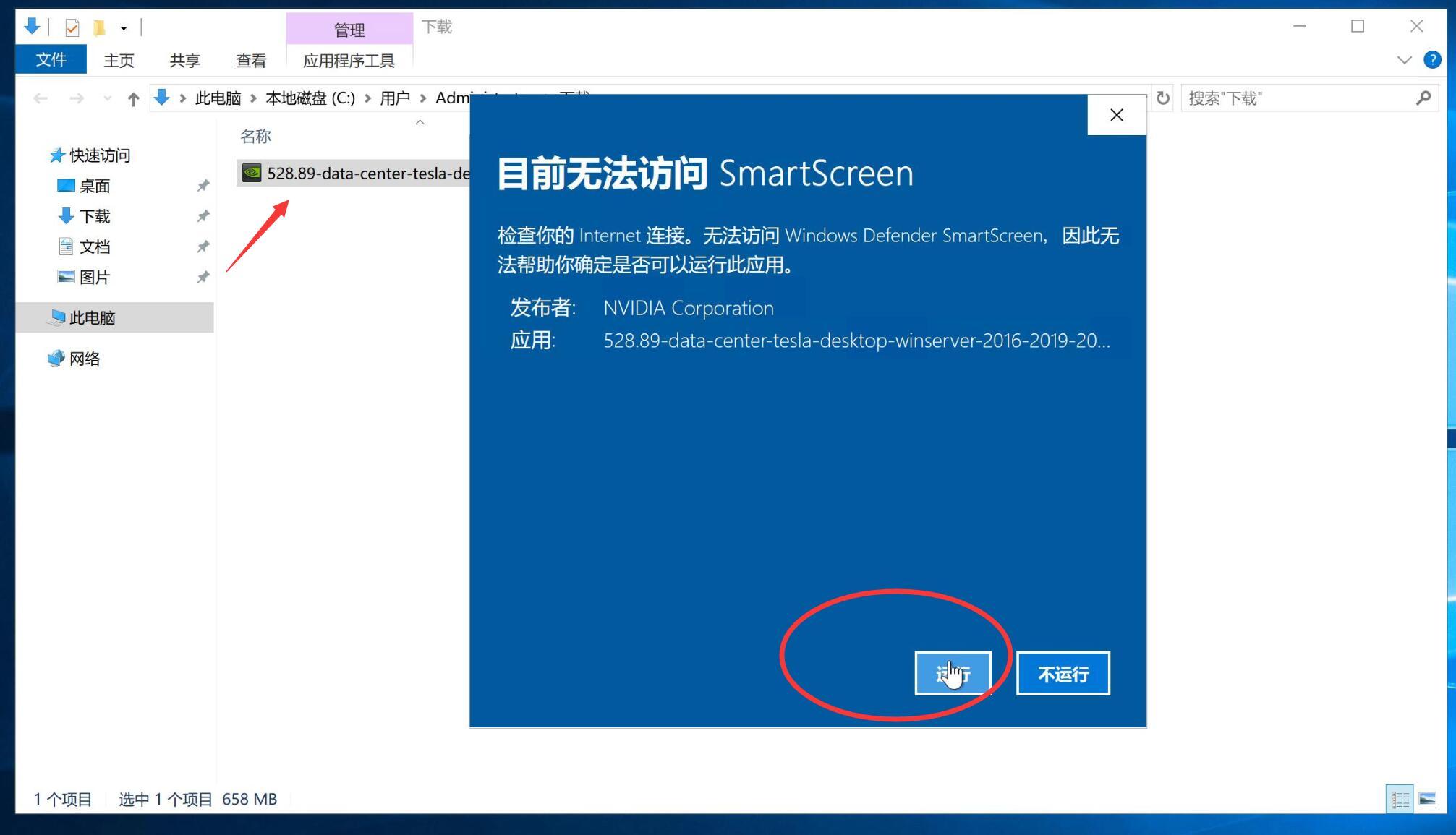Open 桌面 in quick access list
Image resolution: width=1456 pixels, height=835 pixels.
tap(94, 186)
